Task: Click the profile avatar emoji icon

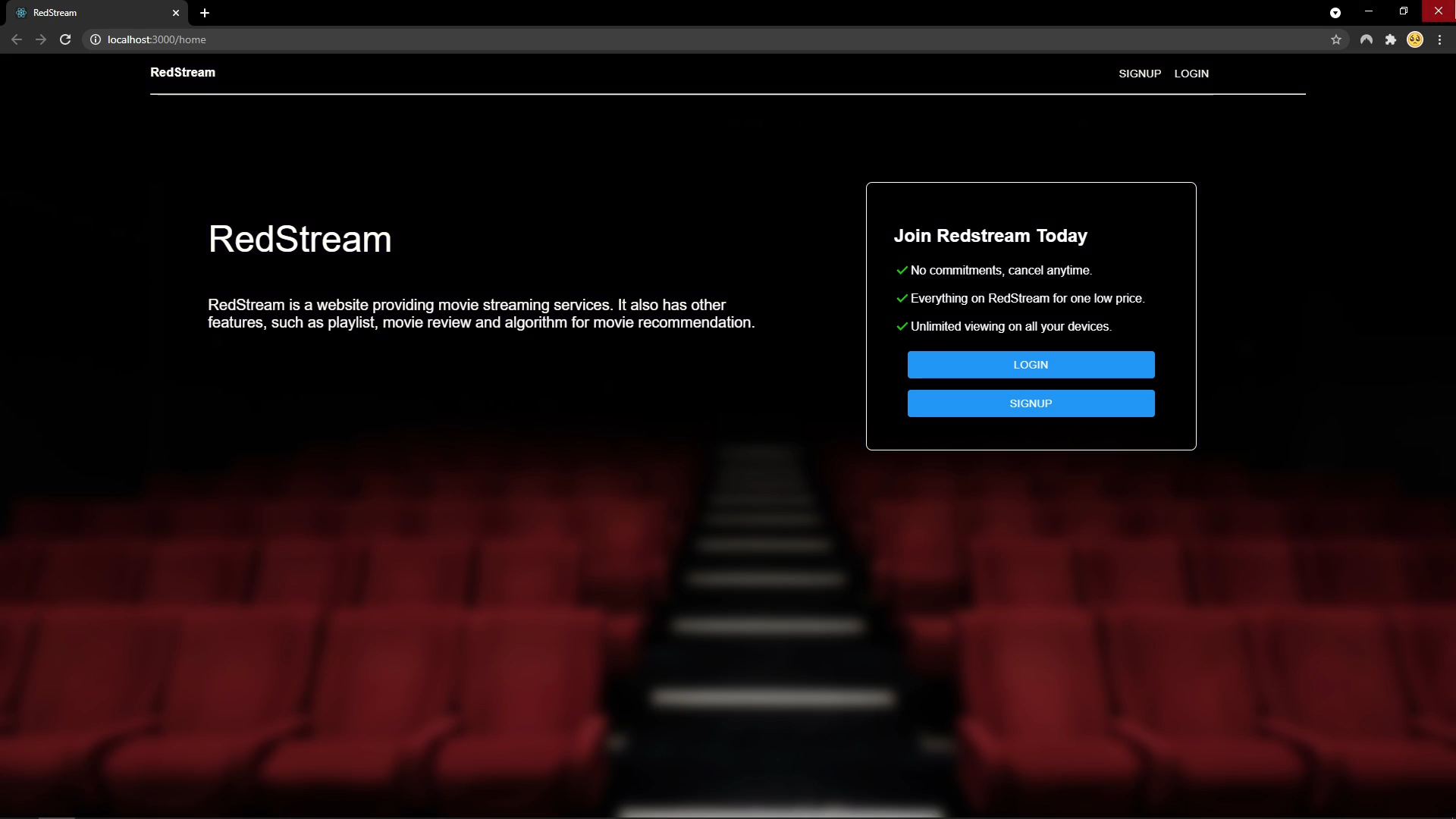Action: pos(1415,39)
